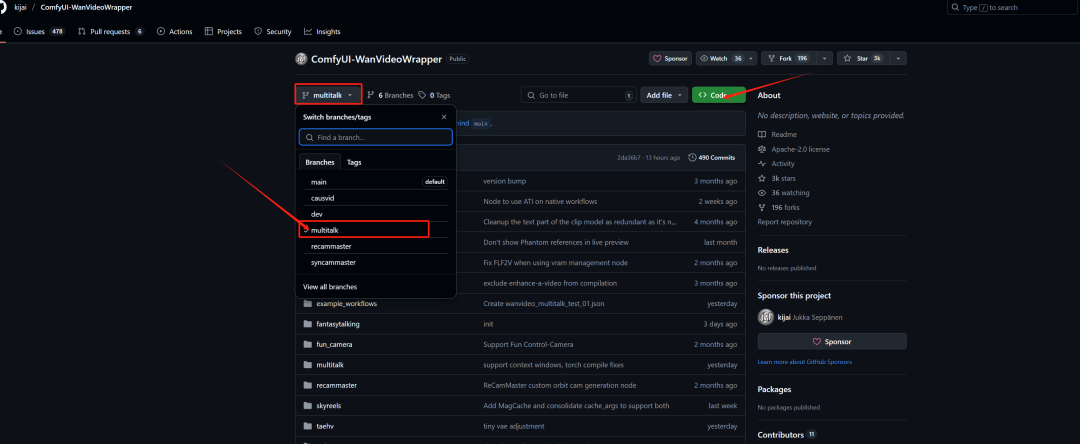Open the Add file dropdown
Viewport: 1080px width, 444px height.
pyautogui.click(x=664, y=95)
